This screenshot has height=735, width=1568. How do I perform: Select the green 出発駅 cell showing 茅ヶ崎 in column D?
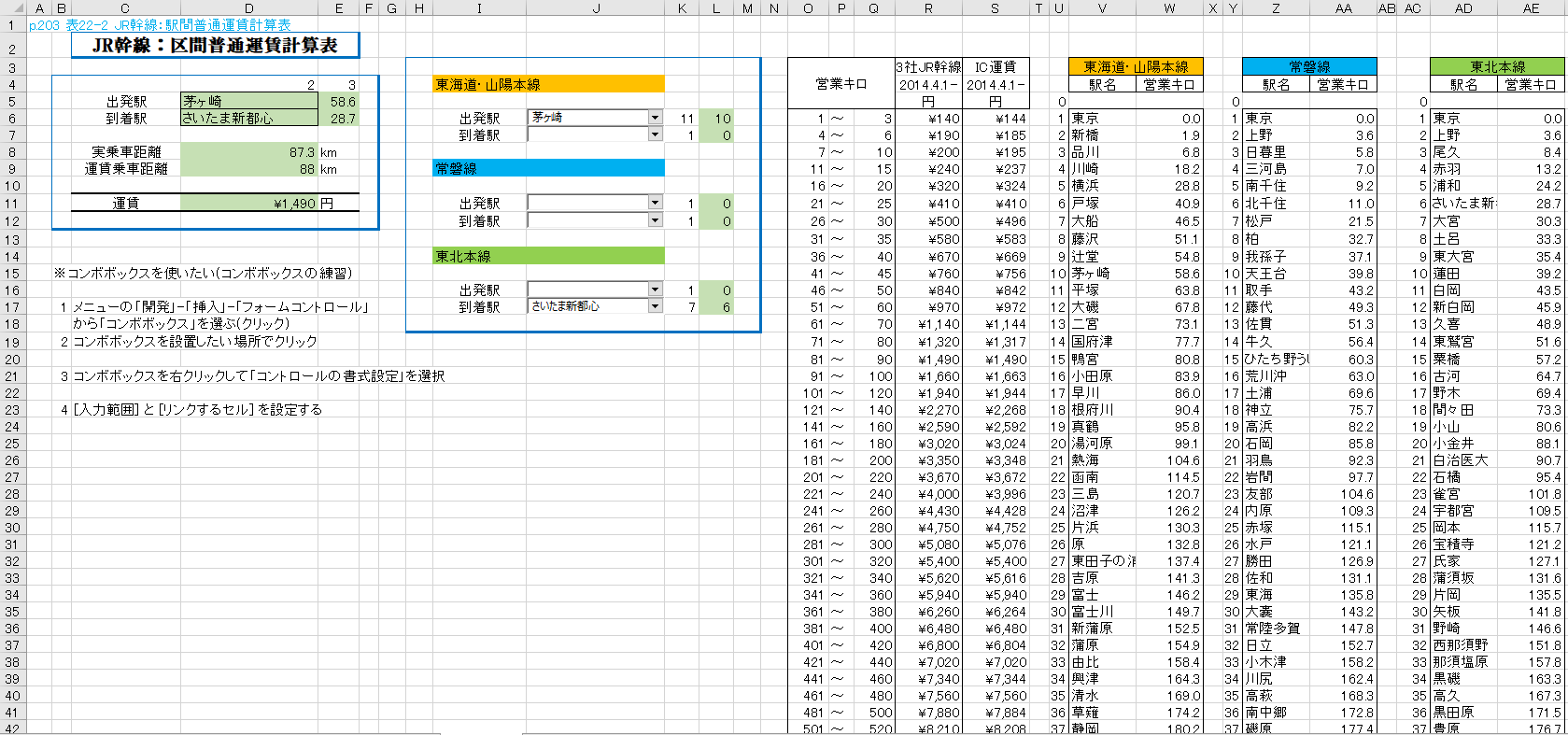[248, 101]
